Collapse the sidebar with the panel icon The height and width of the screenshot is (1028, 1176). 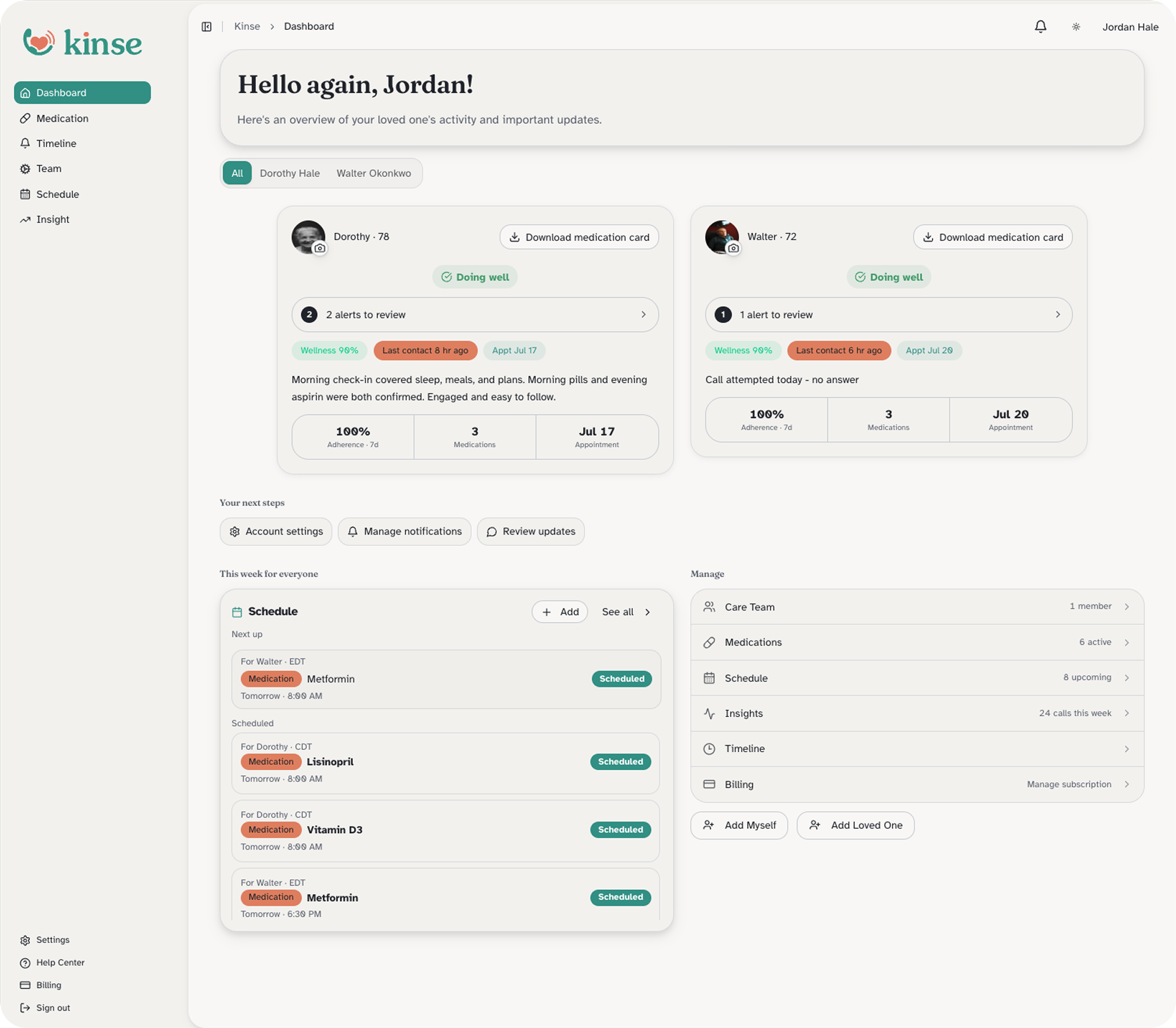click(206, 26)
